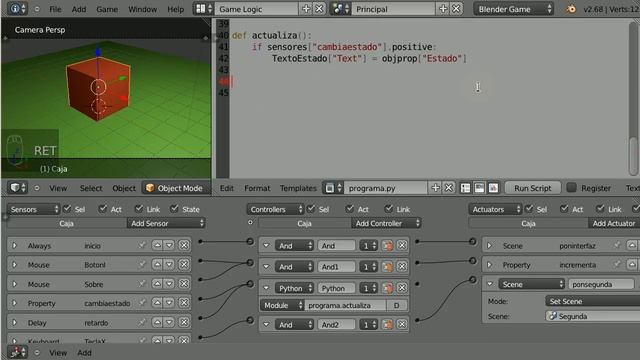Screen dimensions: 640x360
Task: Open the Actuators dropdown menu
Action: click(496, 209)
